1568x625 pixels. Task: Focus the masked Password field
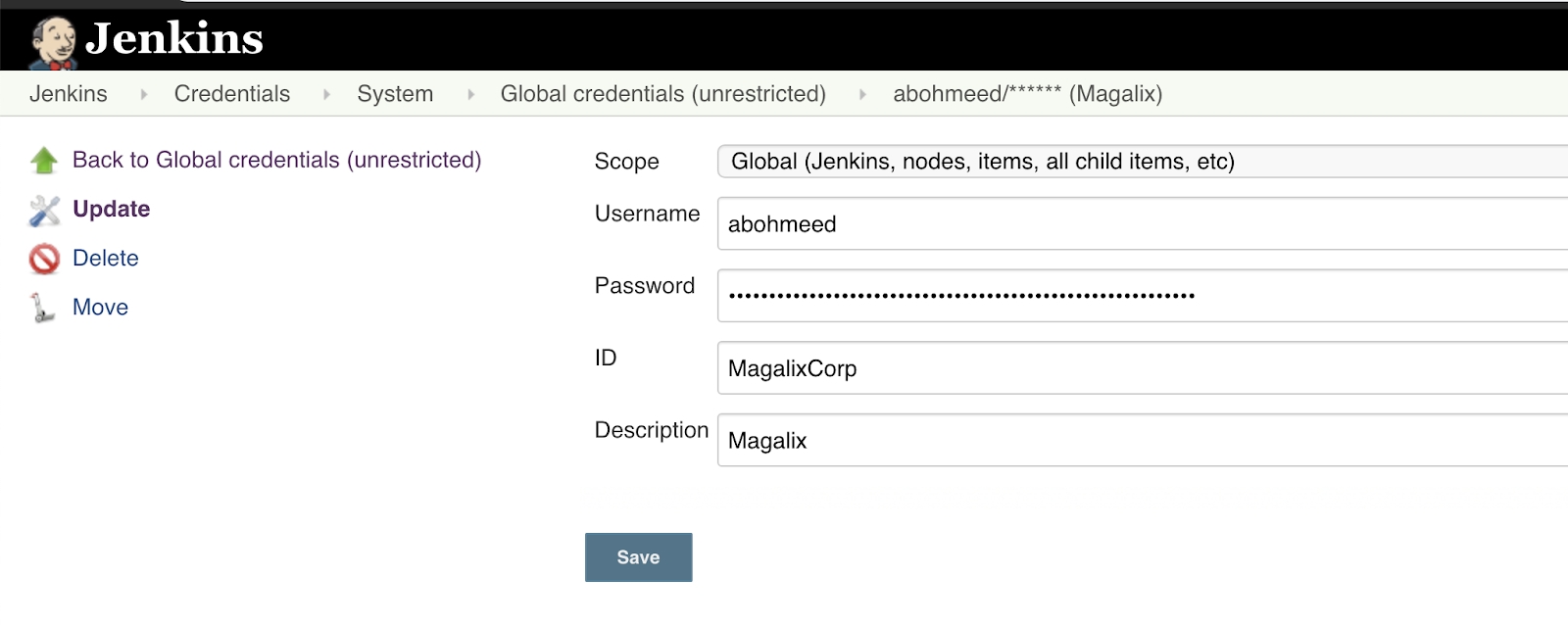(x=1143, y=296)
